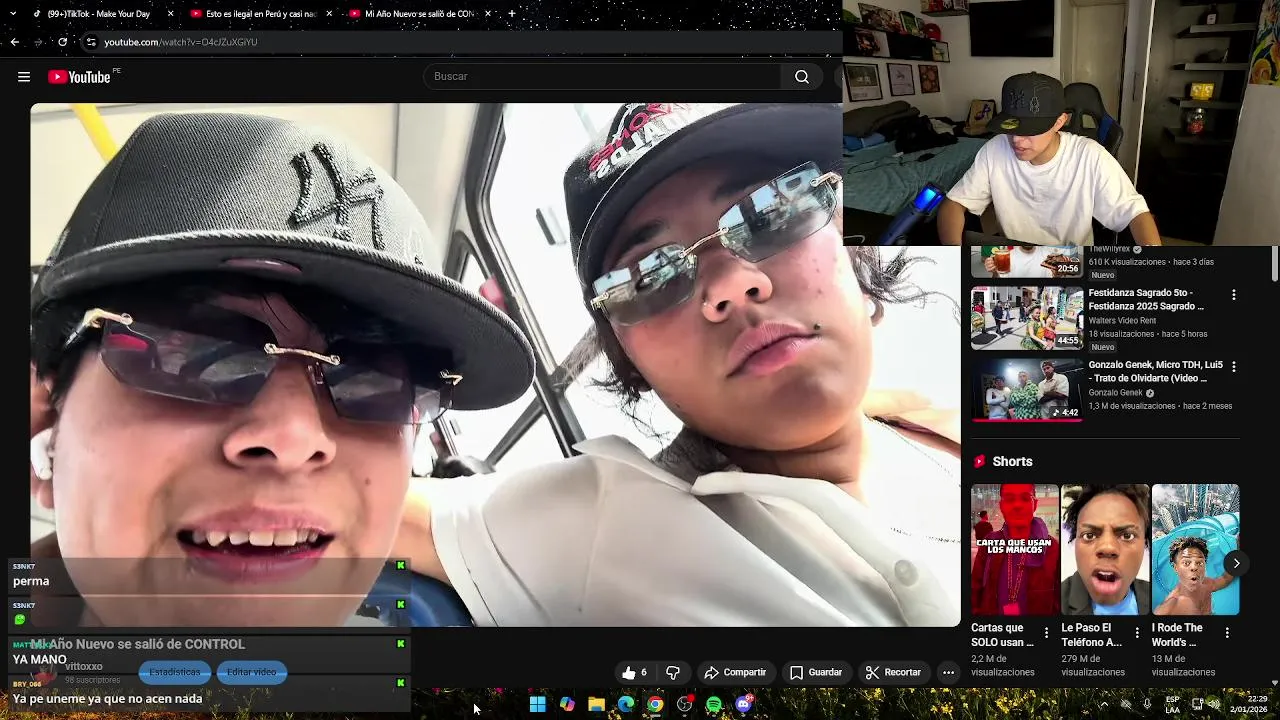Click the microphone tray icon
The width and height of the screenshot is (1280, 720).
coord(1147,704)
